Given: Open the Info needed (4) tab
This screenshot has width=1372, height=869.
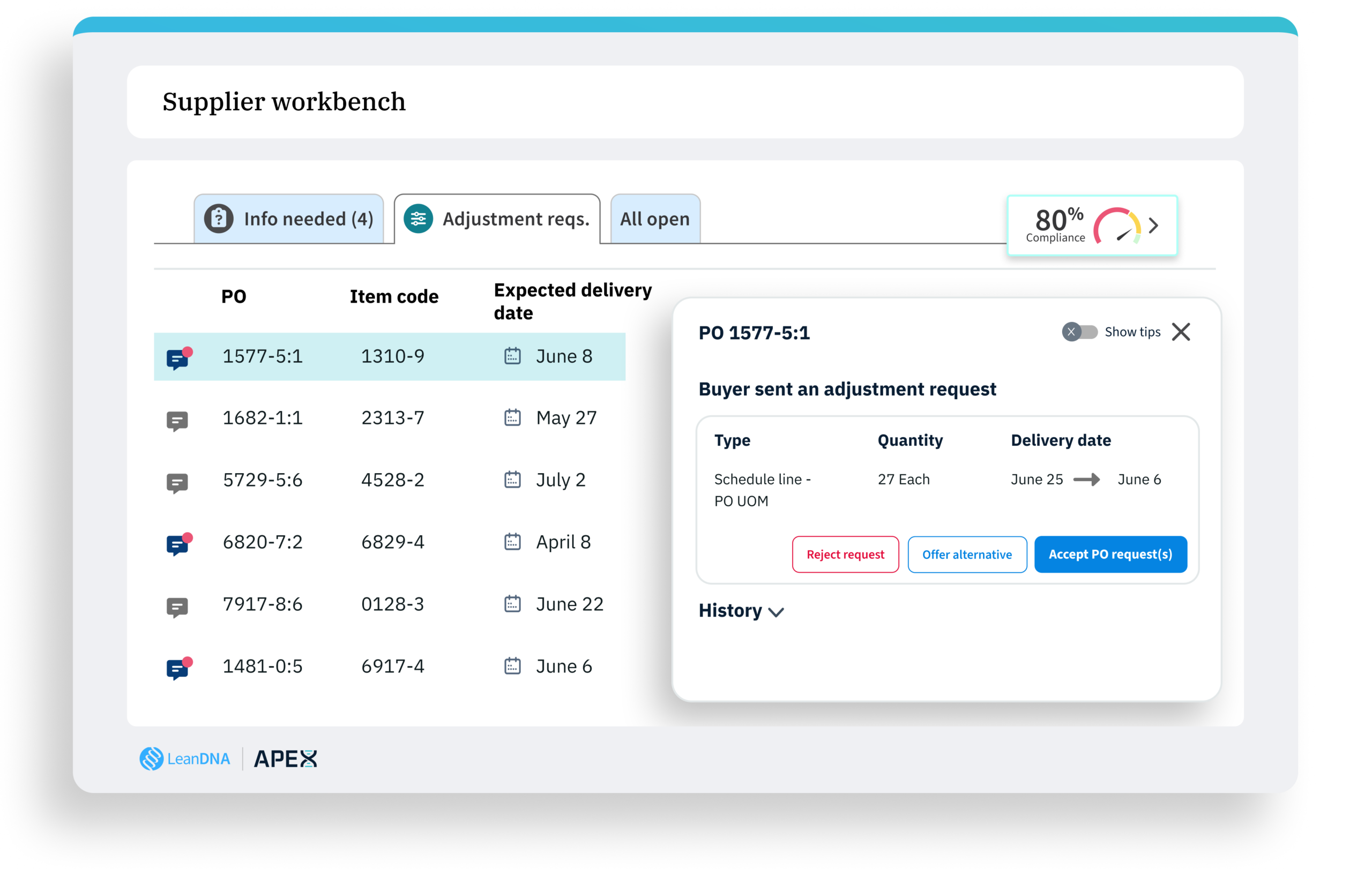Looking at the screenshot, I should point(288,219).
